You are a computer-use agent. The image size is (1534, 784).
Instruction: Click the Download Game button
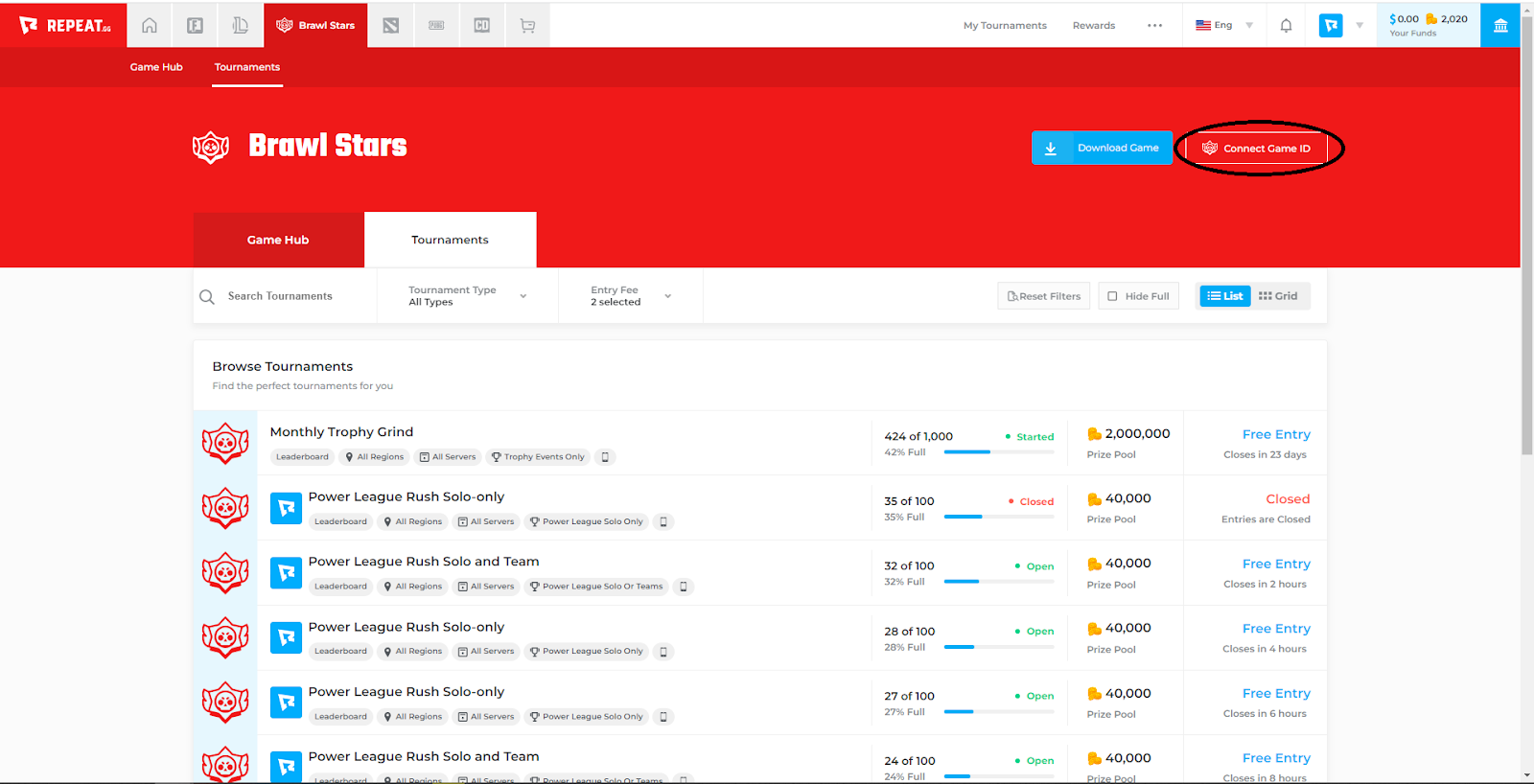1102,148
